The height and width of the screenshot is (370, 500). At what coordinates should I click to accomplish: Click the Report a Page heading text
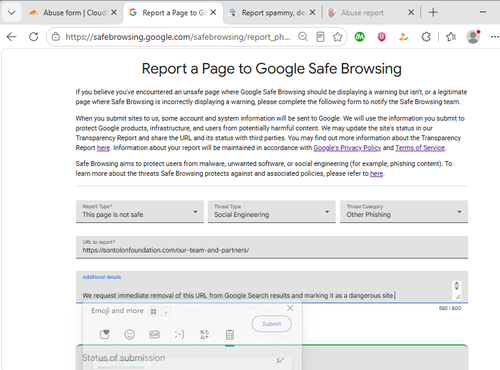pyautogui.click(x=272, y=69)
